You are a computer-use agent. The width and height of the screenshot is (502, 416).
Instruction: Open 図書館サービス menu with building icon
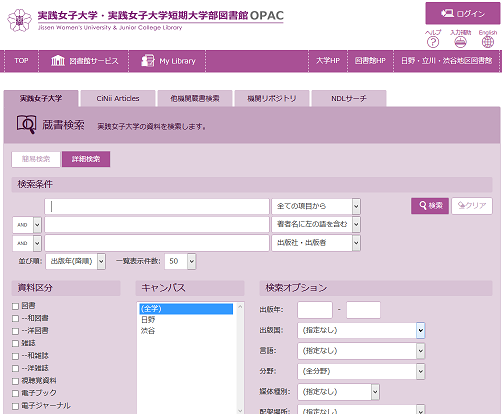click(x=84, y=61)
